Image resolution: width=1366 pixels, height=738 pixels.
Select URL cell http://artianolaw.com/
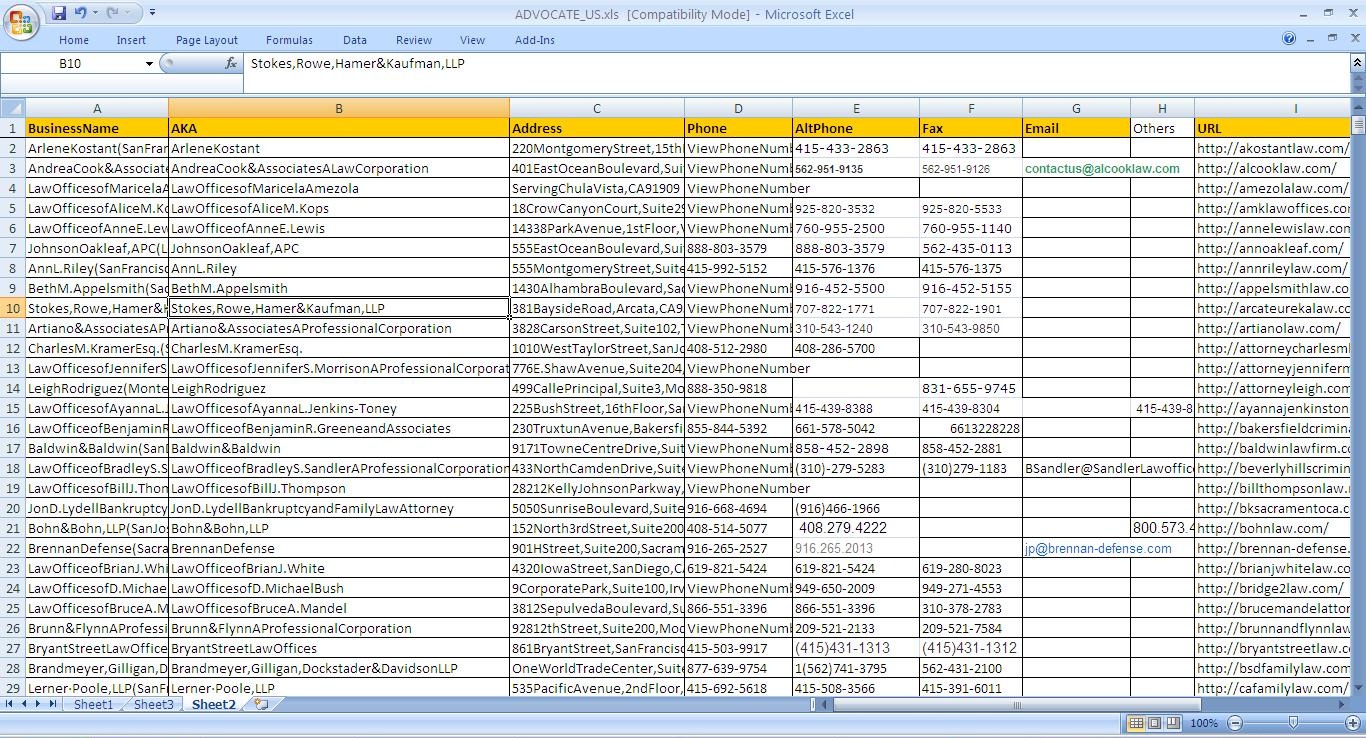(x=1272, y=328)
